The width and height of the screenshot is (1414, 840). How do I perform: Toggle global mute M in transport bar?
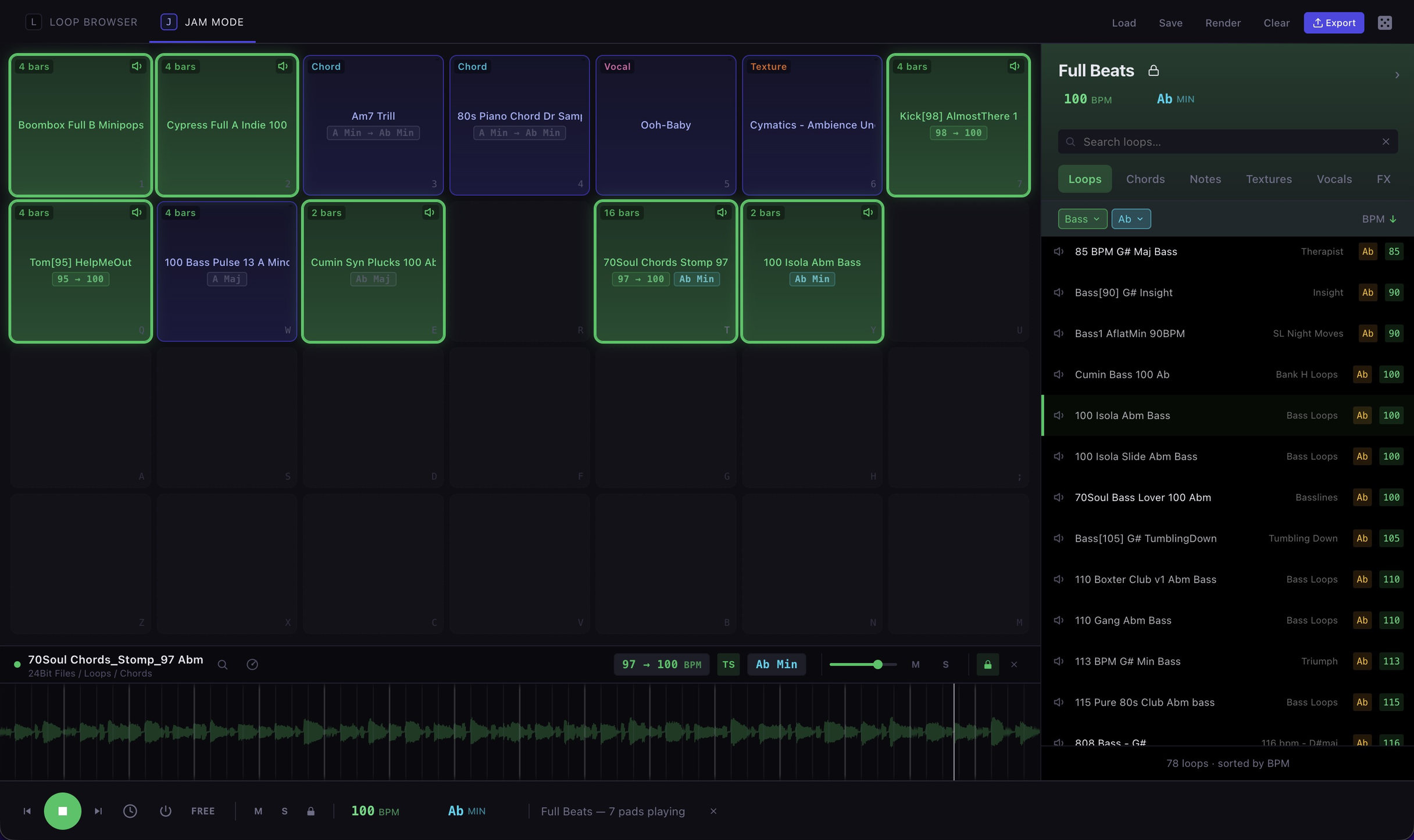[x=258, y=811]
